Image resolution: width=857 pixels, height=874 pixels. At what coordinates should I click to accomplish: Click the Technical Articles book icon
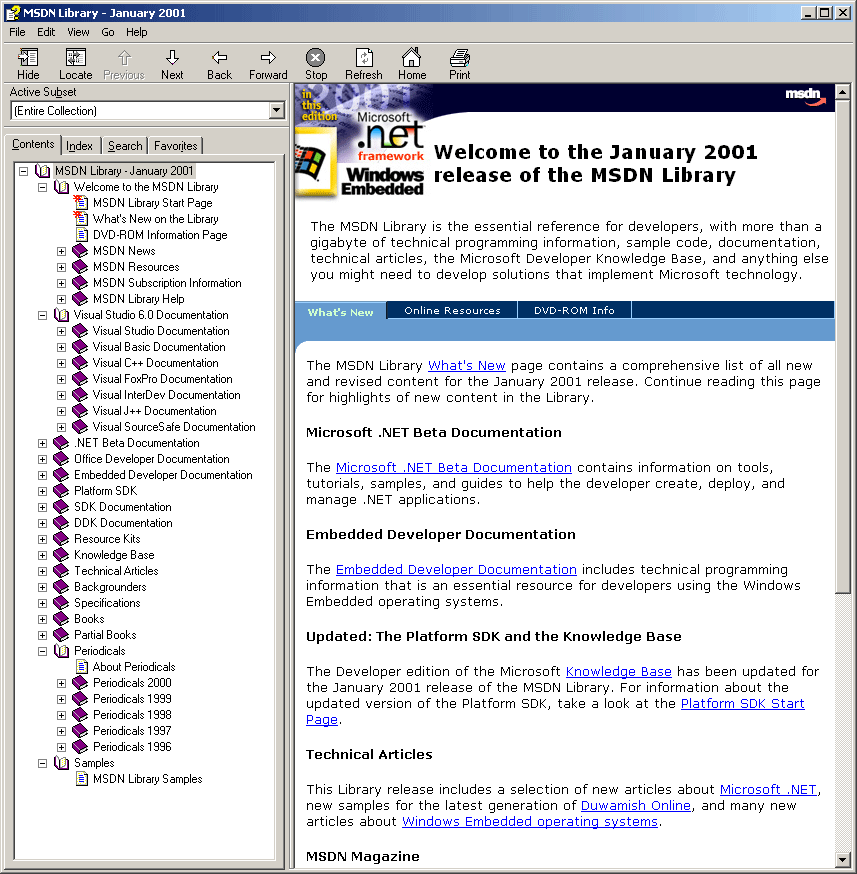click(61, 571)
